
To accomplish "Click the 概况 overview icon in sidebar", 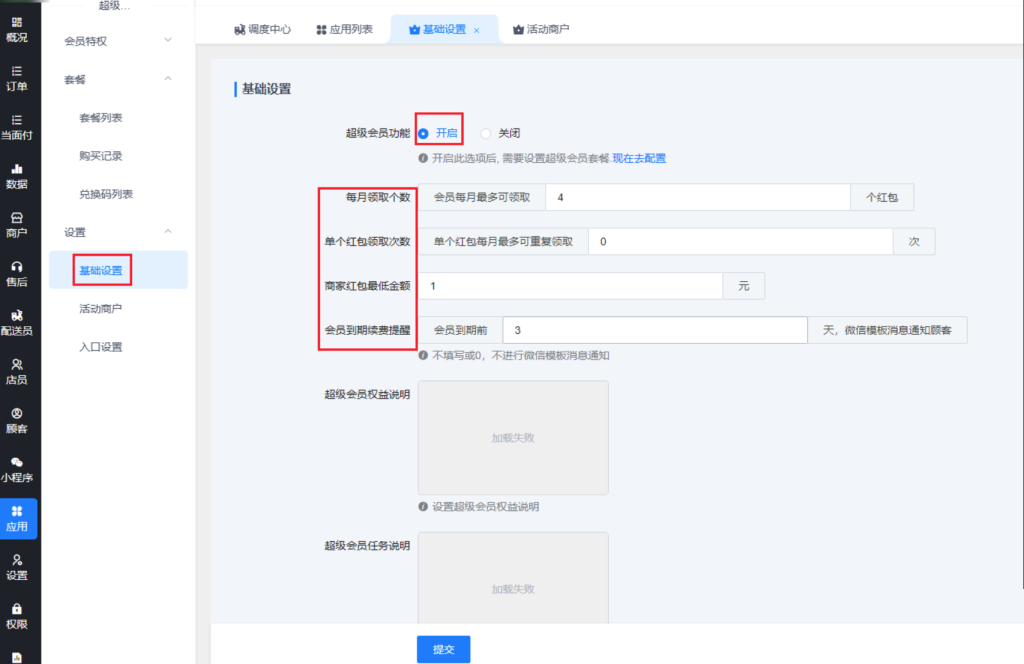I will [17, 22].
